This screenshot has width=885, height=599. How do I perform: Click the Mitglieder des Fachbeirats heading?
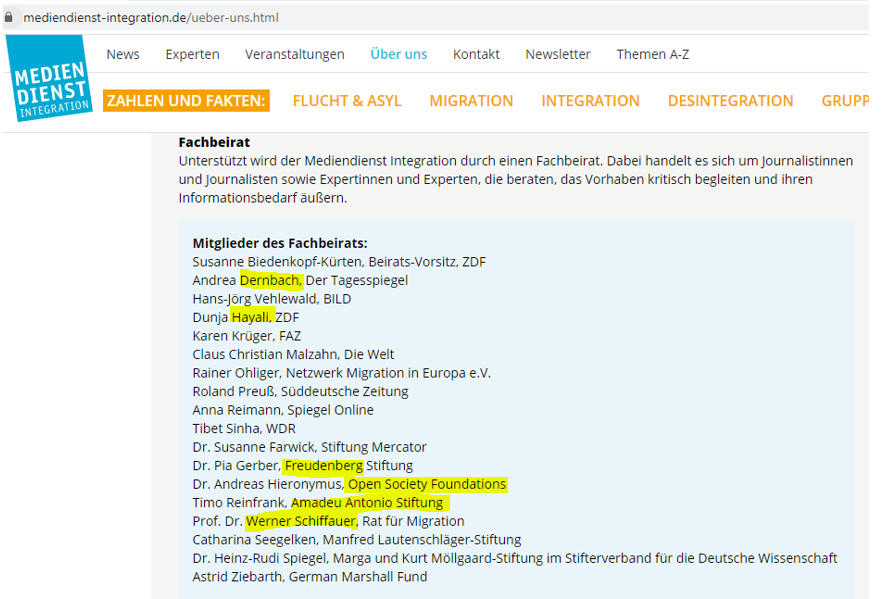point(280,243)
